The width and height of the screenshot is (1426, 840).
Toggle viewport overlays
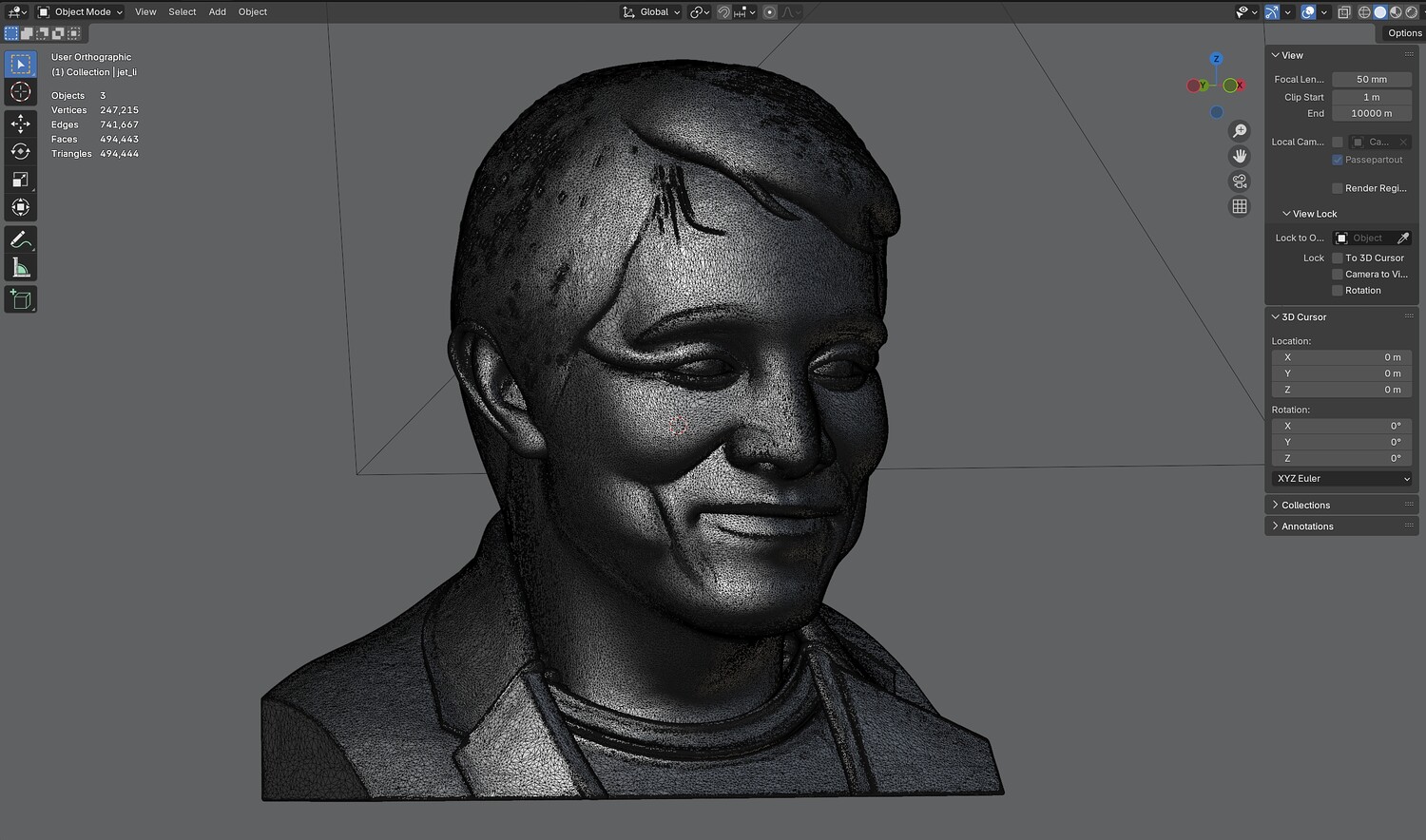[1308, 12]
